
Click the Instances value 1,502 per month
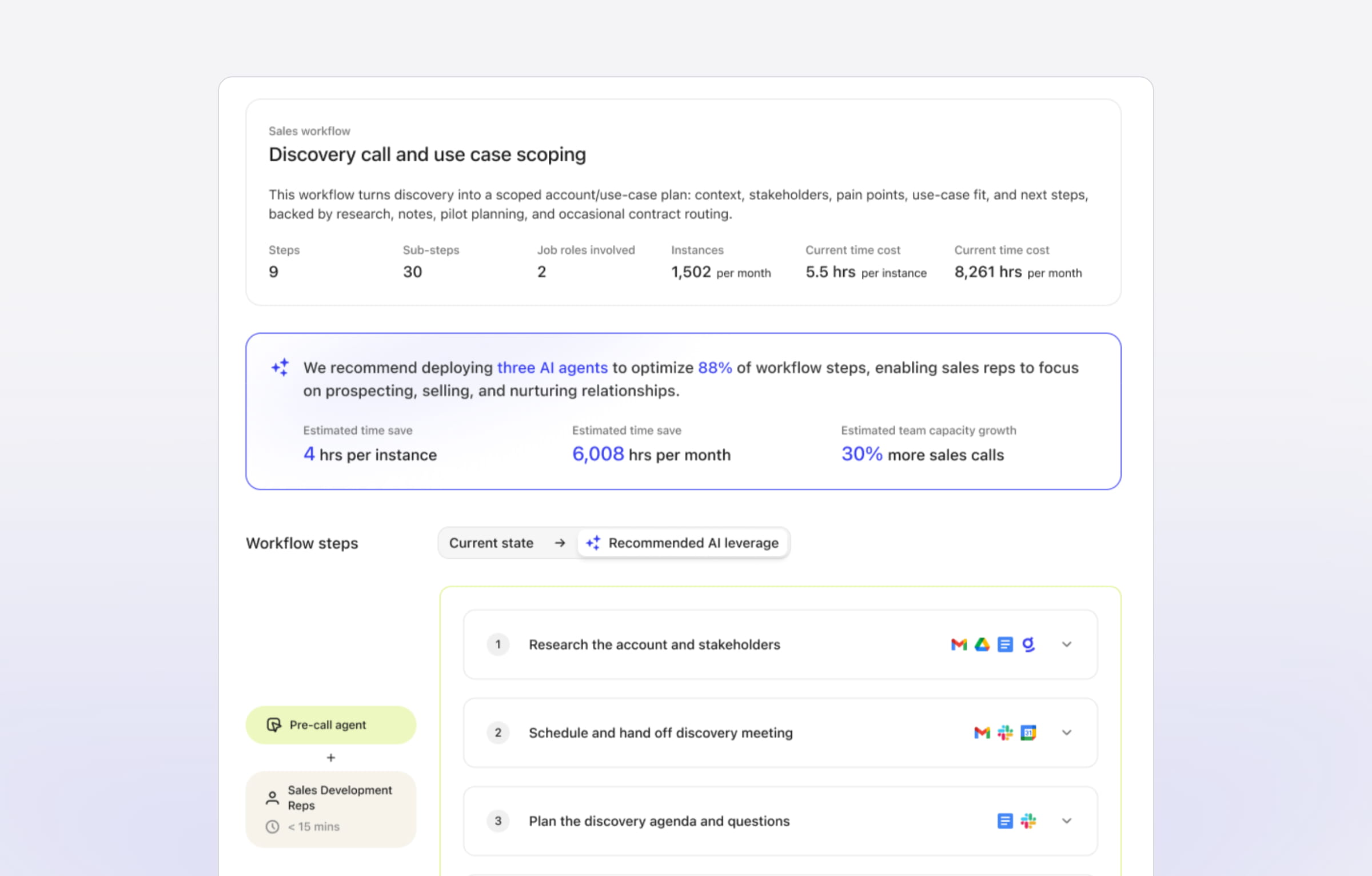(721, 272)
